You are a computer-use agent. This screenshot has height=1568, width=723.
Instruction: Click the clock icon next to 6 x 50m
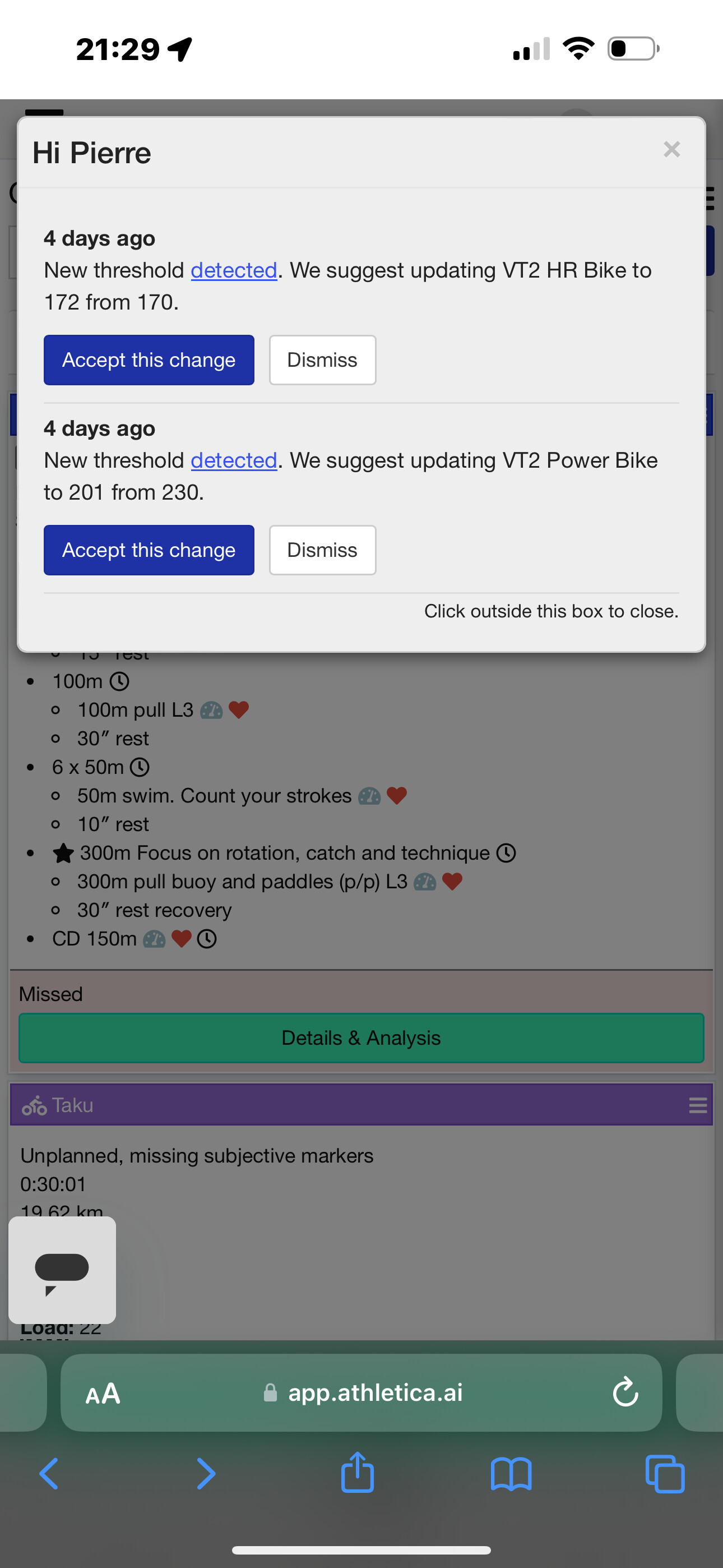coord(140,767)
